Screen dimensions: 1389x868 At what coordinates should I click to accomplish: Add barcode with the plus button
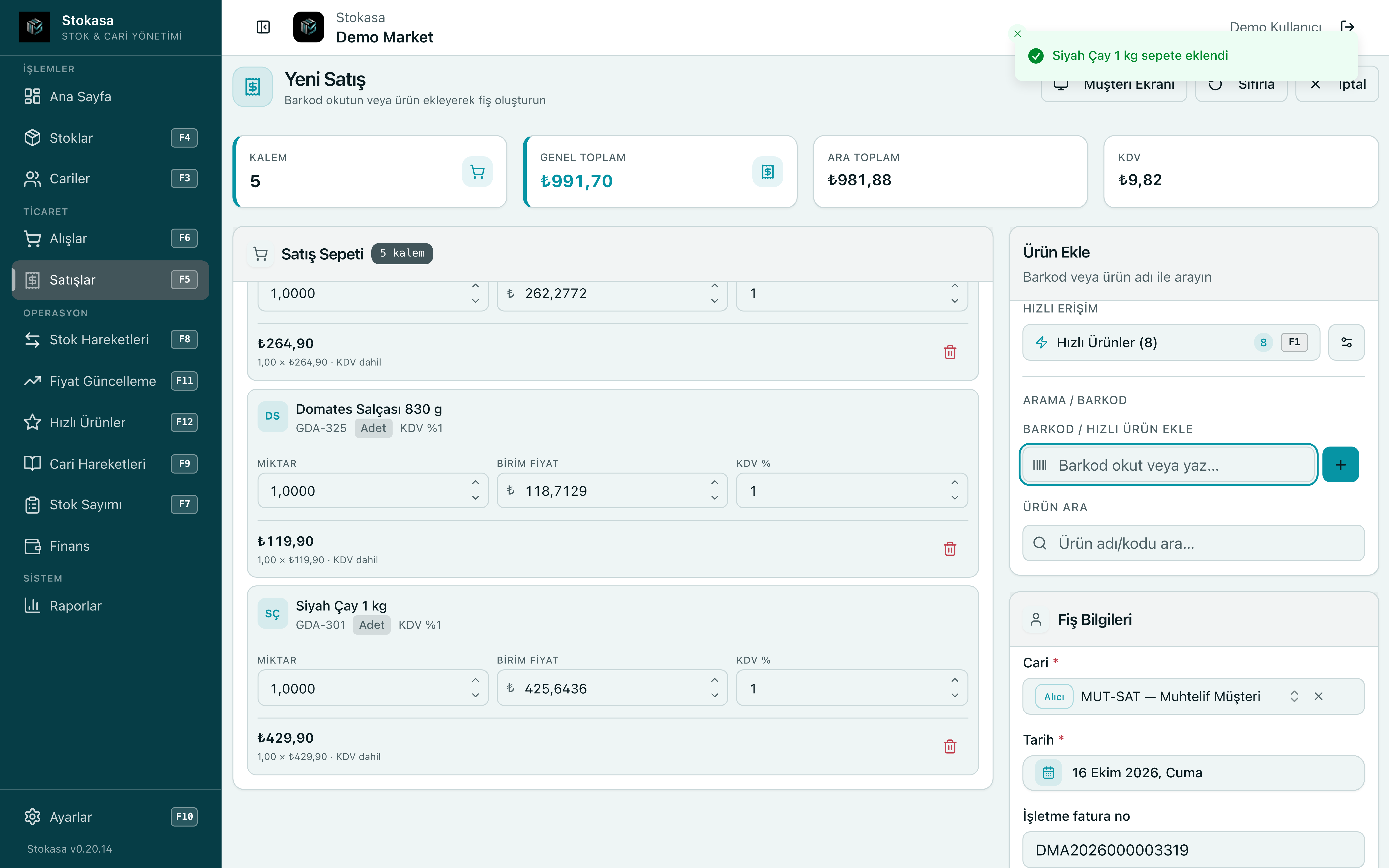pyautogui.click(x=1340, y=464)
